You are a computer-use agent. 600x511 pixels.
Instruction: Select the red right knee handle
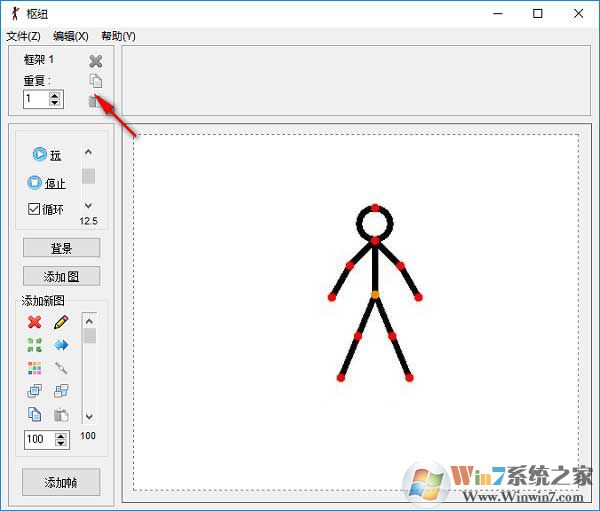[392, 336]
